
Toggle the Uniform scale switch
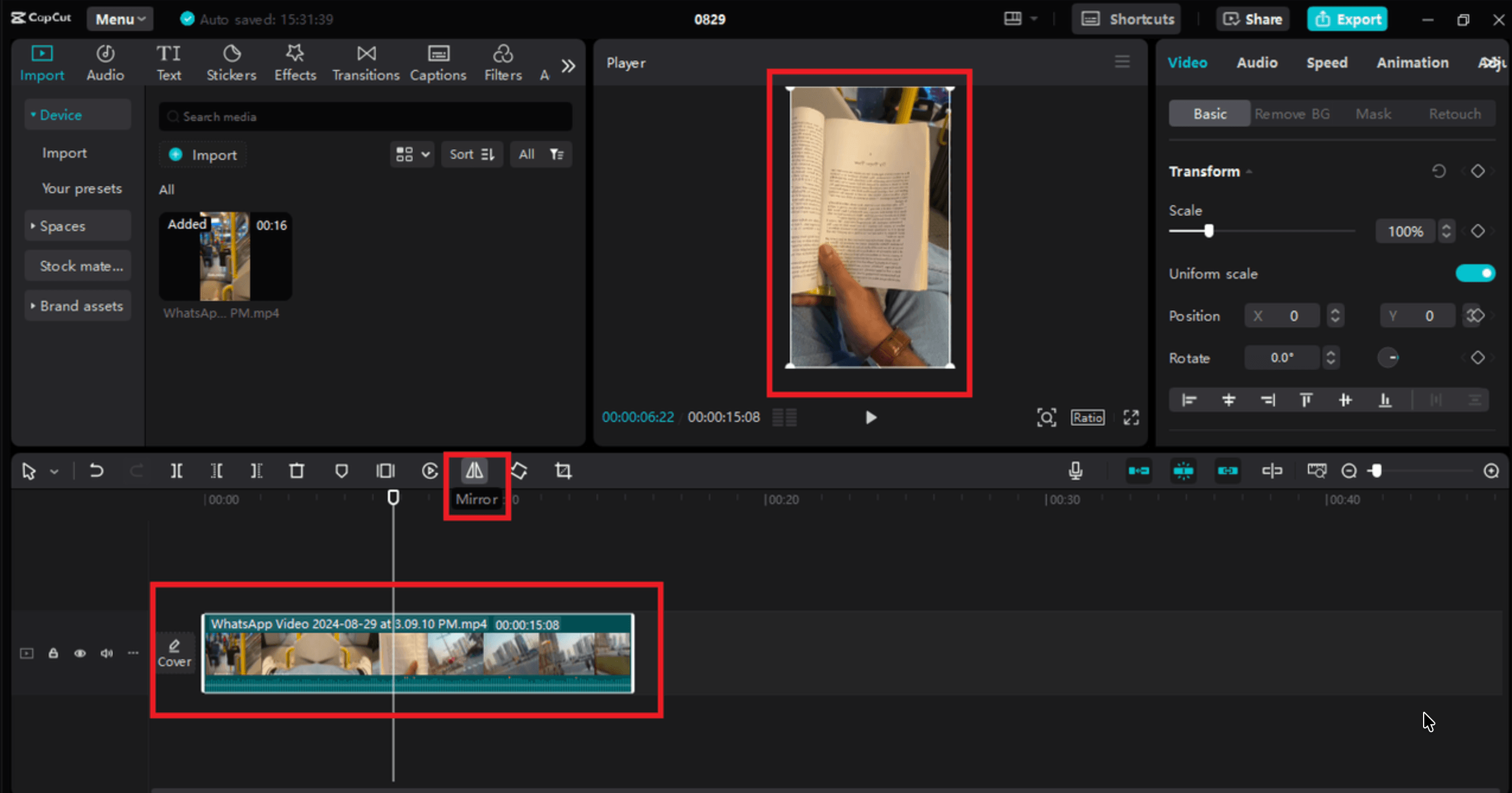coord(1475,273)
